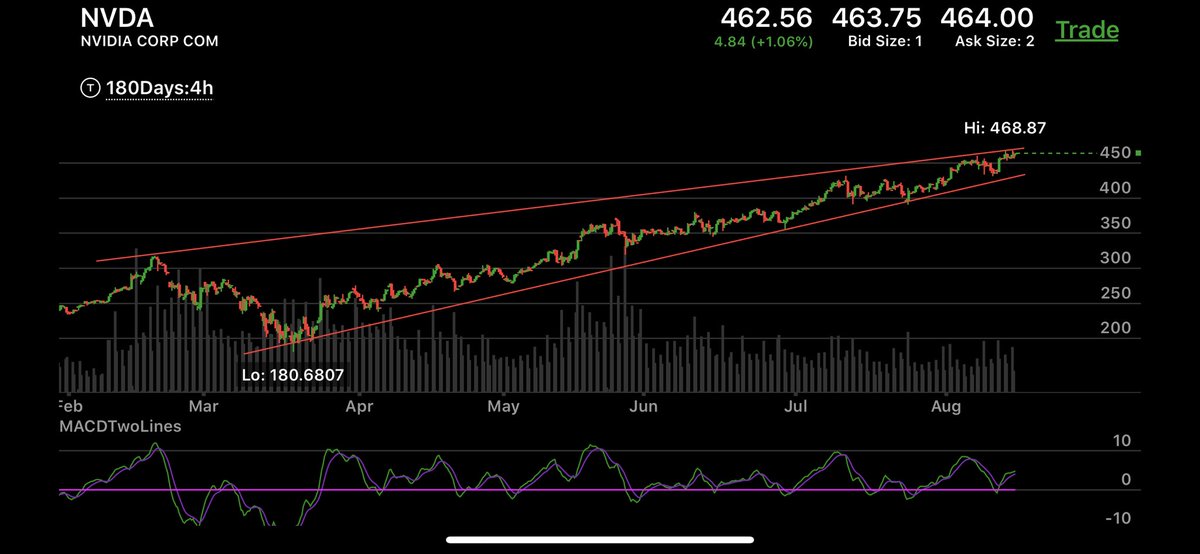Click the Jun date axis label
Viewport: 1200px width, 554px height.
click(645, 407)
